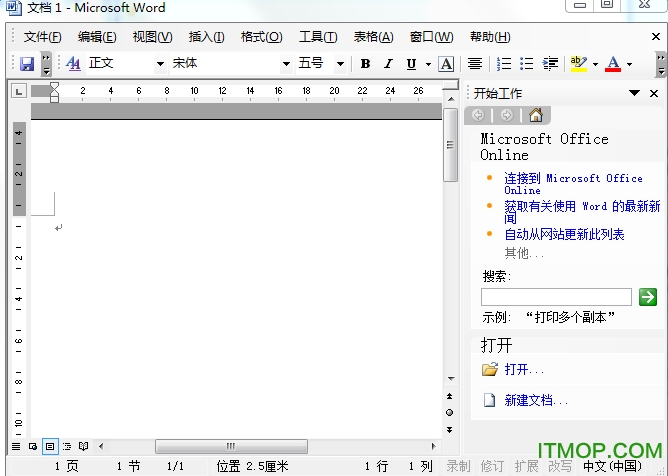Image resolution: width=668 pixels, height=476 pixels.
Task: Click the tab stop selector L button
Action: click(19, 91)
